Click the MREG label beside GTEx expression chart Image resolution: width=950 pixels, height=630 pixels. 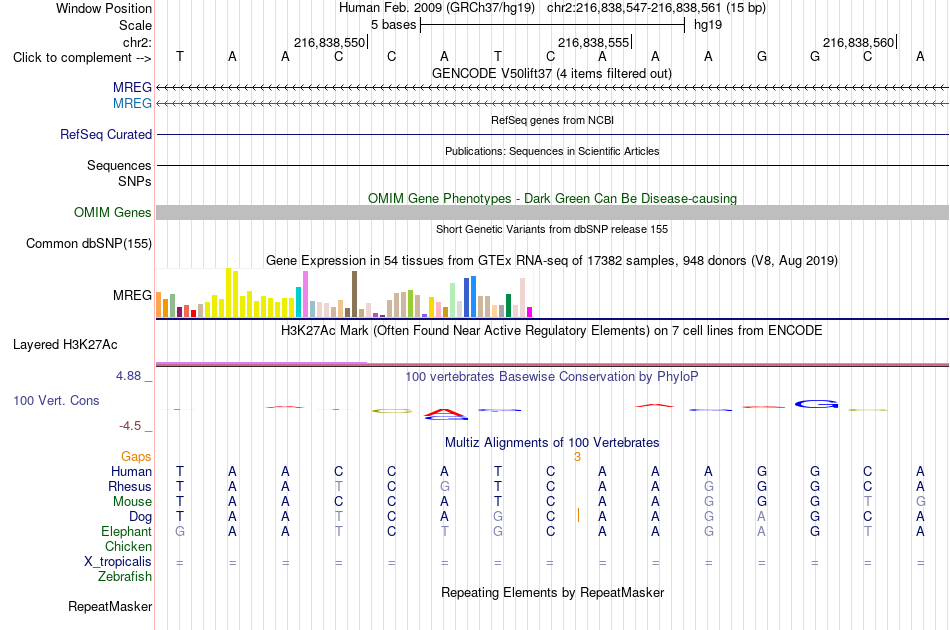(x=132, y=296)
